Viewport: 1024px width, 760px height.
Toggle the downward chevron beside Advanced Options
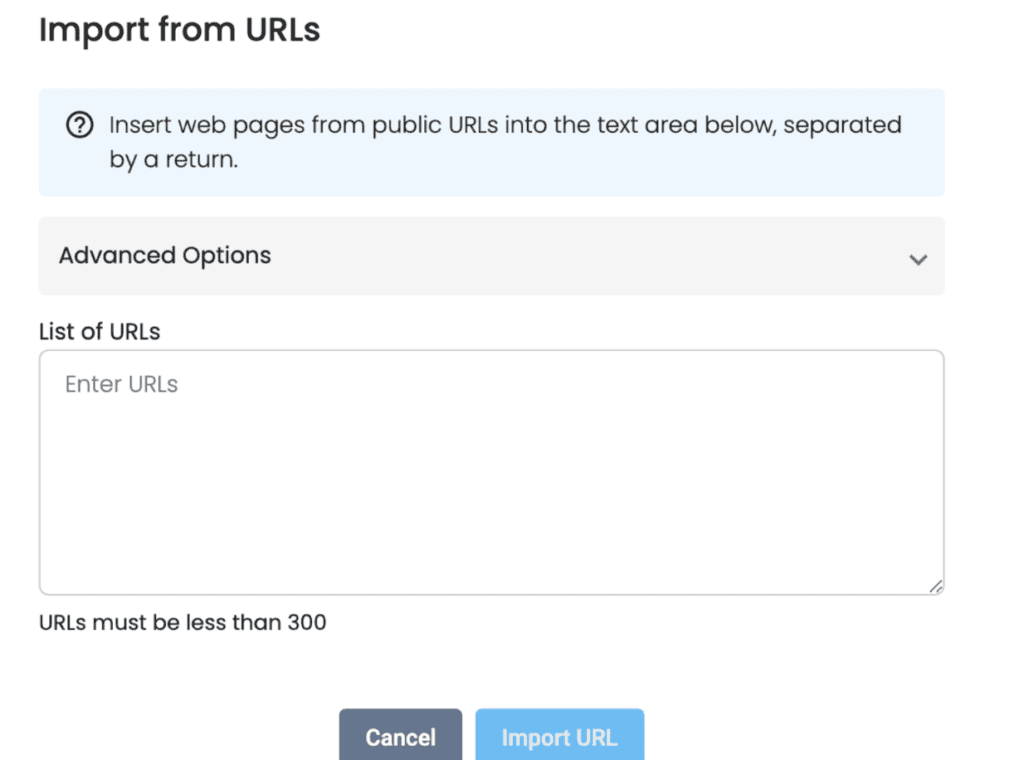(x=917, y=259)
